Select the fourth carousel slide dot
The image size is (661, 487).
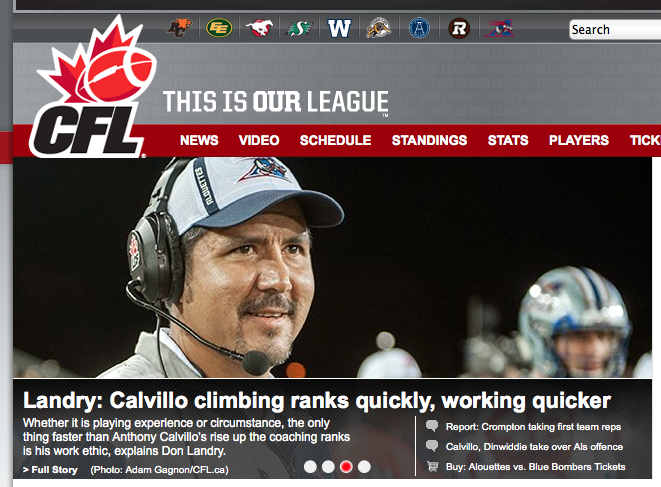(364, 467)
